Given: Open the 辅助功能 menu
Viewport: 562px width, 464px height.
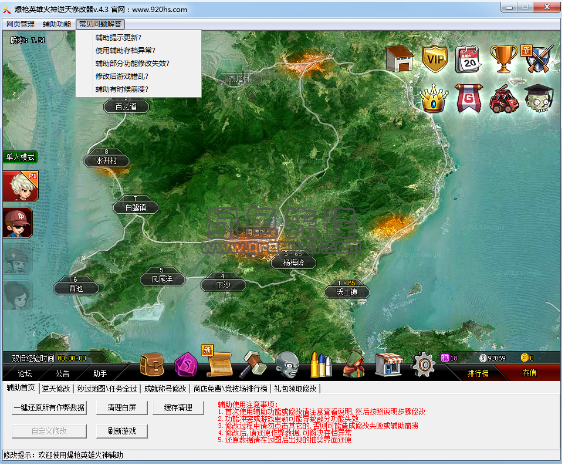Looking at the screenshot, I should pyautogui.click(x=57, y=24).
